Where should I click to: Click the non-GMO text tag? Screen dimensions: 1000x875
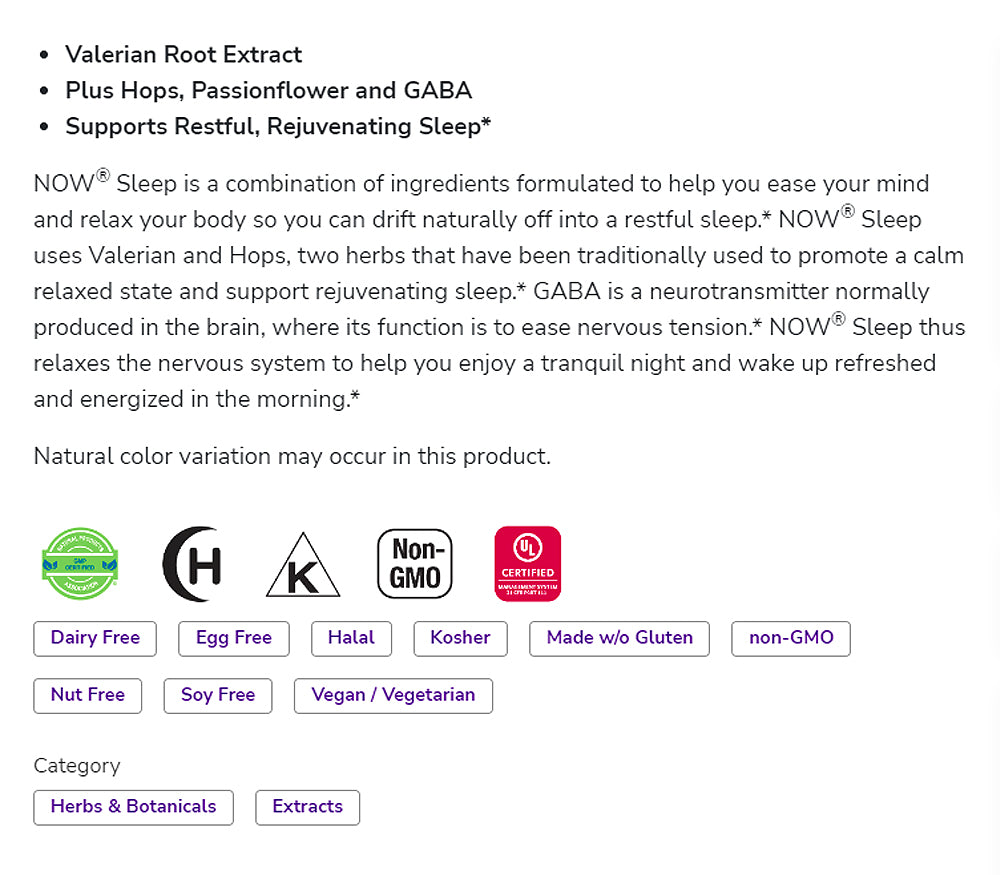click(791, 638)
